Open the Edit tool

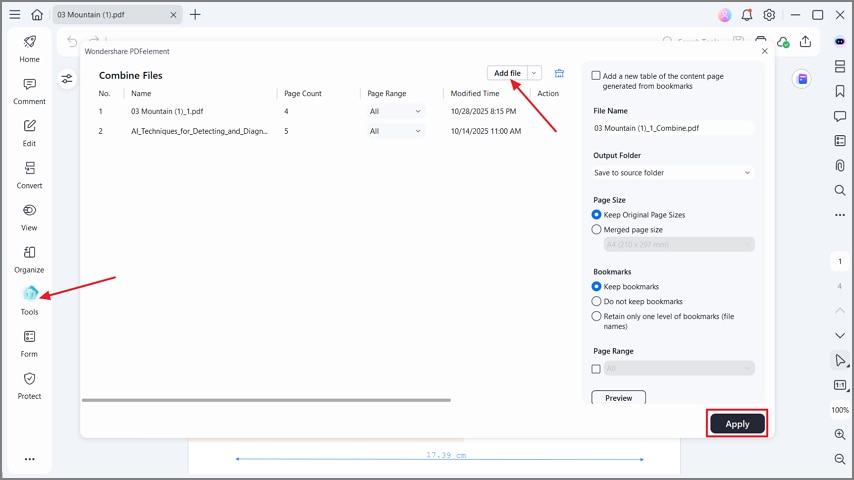(x=29, y=132)
